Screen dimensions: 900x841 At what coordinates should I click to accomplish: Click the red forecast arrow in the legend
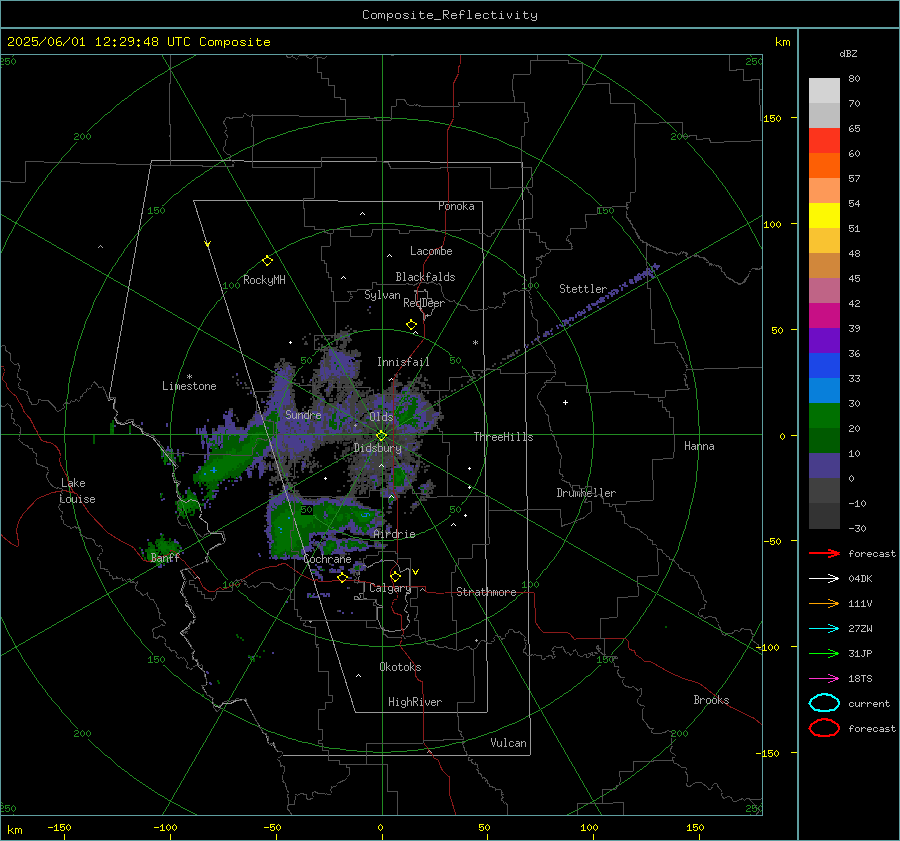824,553
